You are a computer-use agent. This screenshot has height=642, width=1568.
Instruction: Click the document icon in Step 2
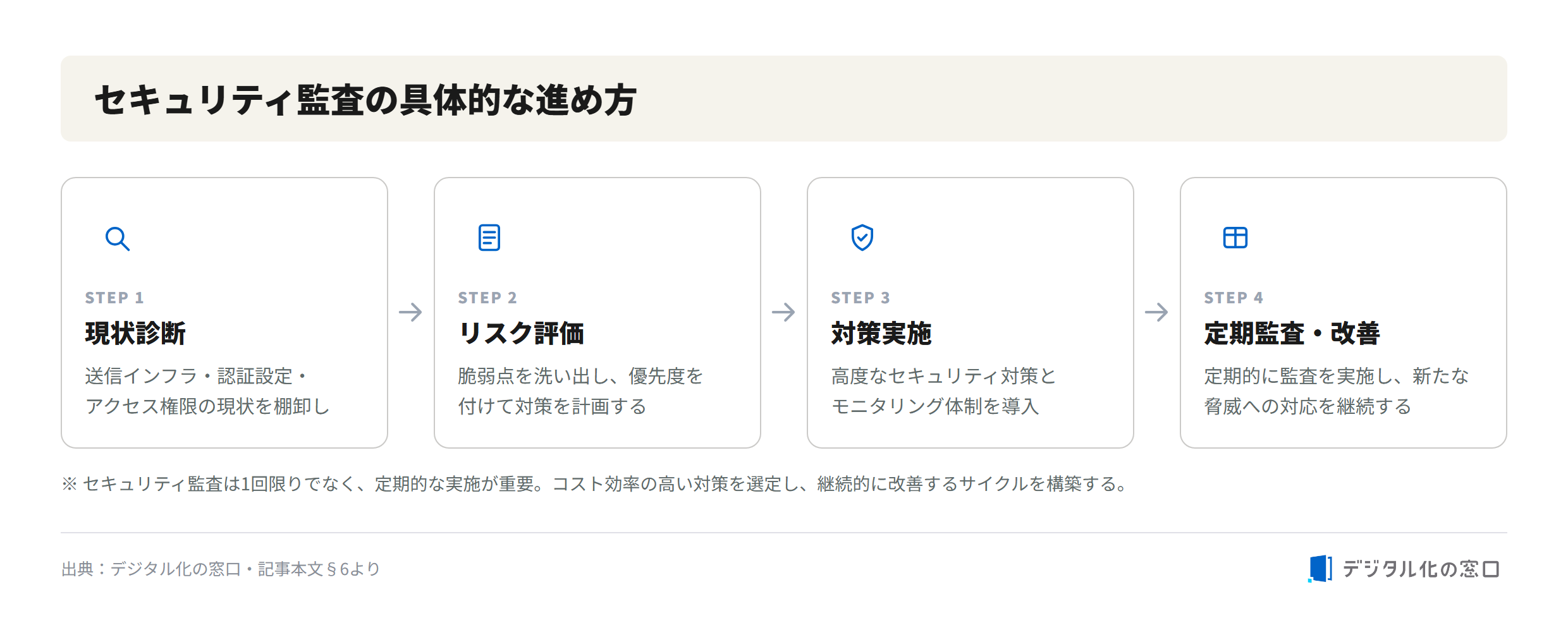(489, 238)
